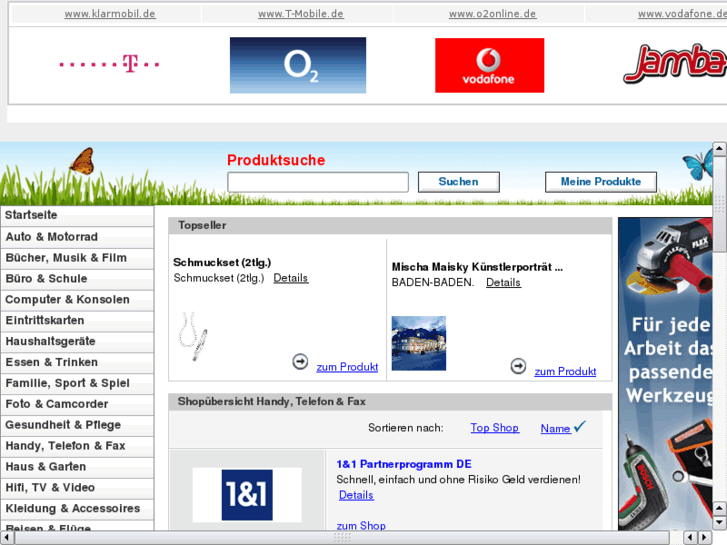Open the Gesundheit & Pflege category
The image size is (727, 545).
[77, 425]
